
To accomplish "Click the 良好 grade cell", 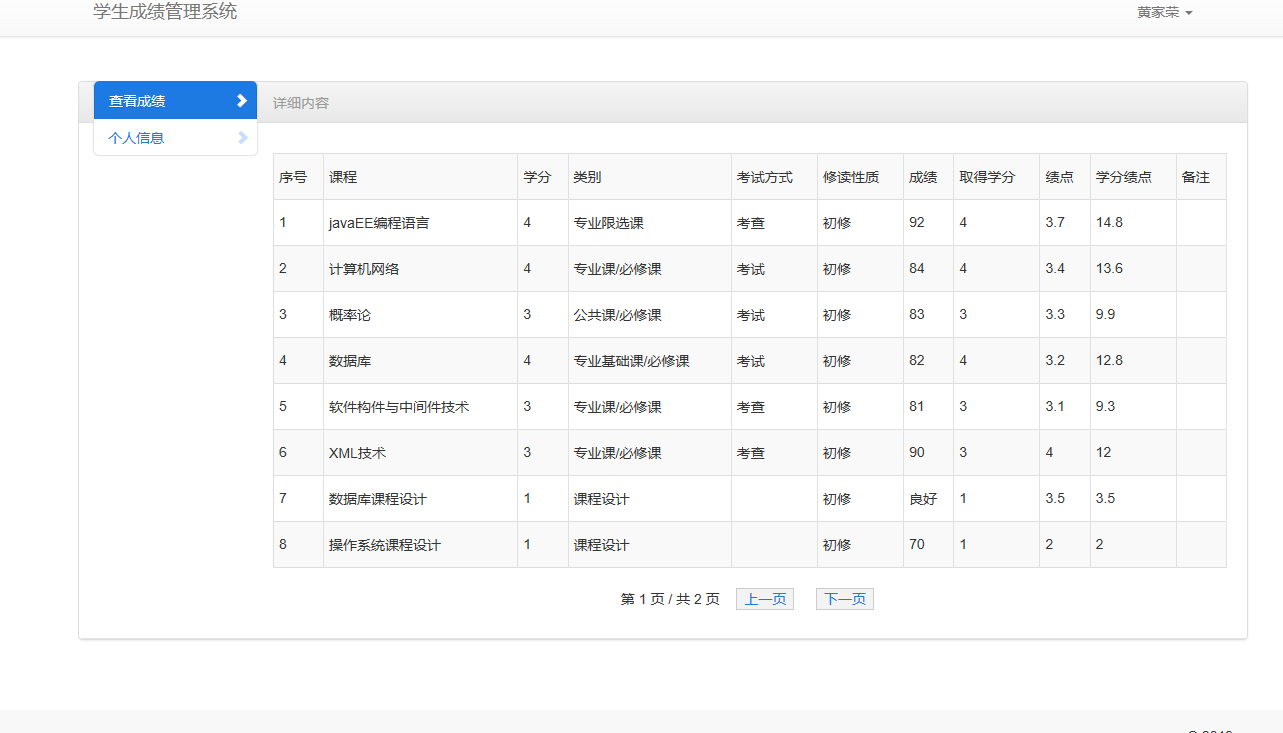I will 920,498.
